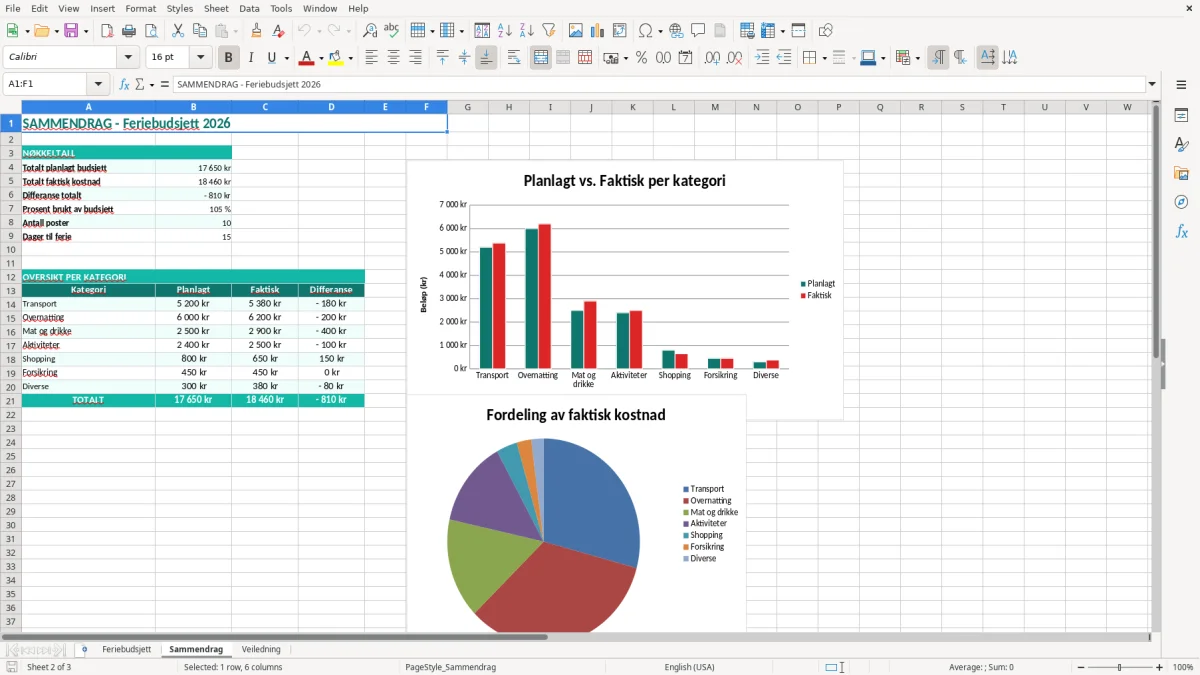The image size is (1200, 675).
Task: Increase indent
Action: 762,58
